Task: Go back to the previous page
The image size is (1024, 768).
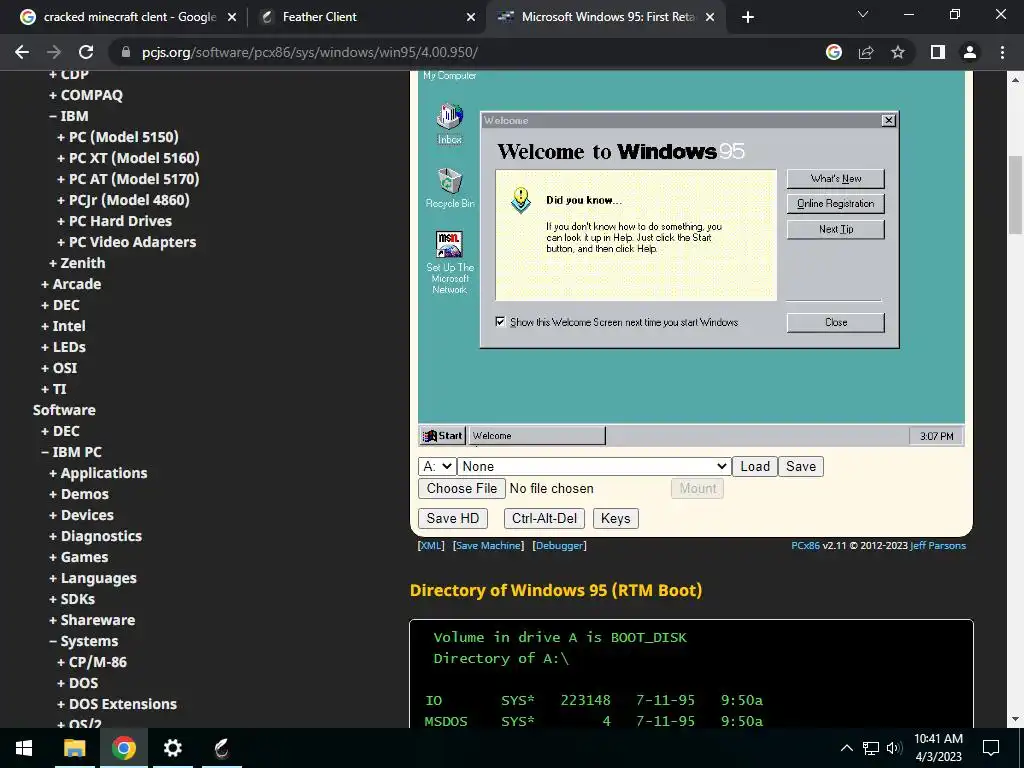Action: 22,52
